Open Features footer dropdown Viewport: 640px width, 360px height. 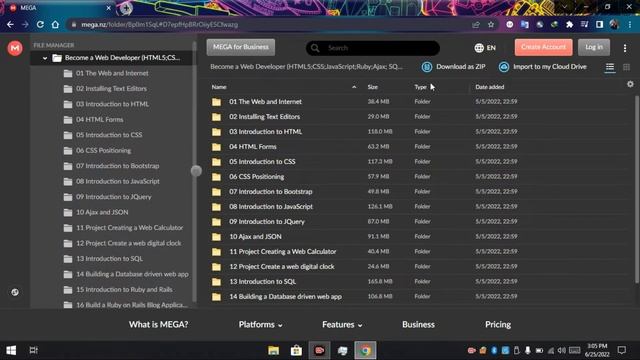pyautogui.click(x=342, y=324)
